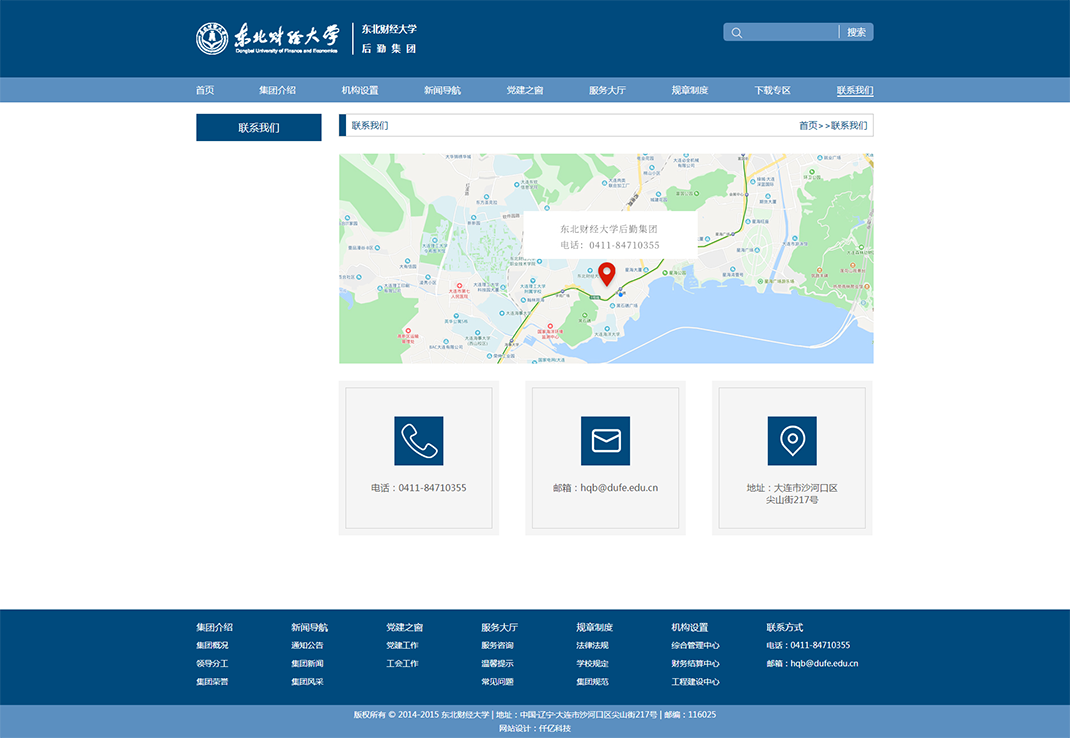Click the university logo in the header
1070x738 pixels.
click(x=268, y=38)
